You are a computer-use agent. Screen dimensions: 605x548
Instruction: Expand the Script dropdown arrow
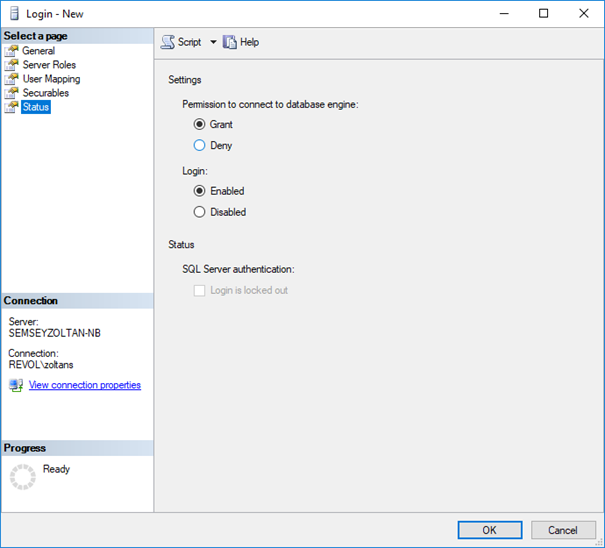[213, 42]
